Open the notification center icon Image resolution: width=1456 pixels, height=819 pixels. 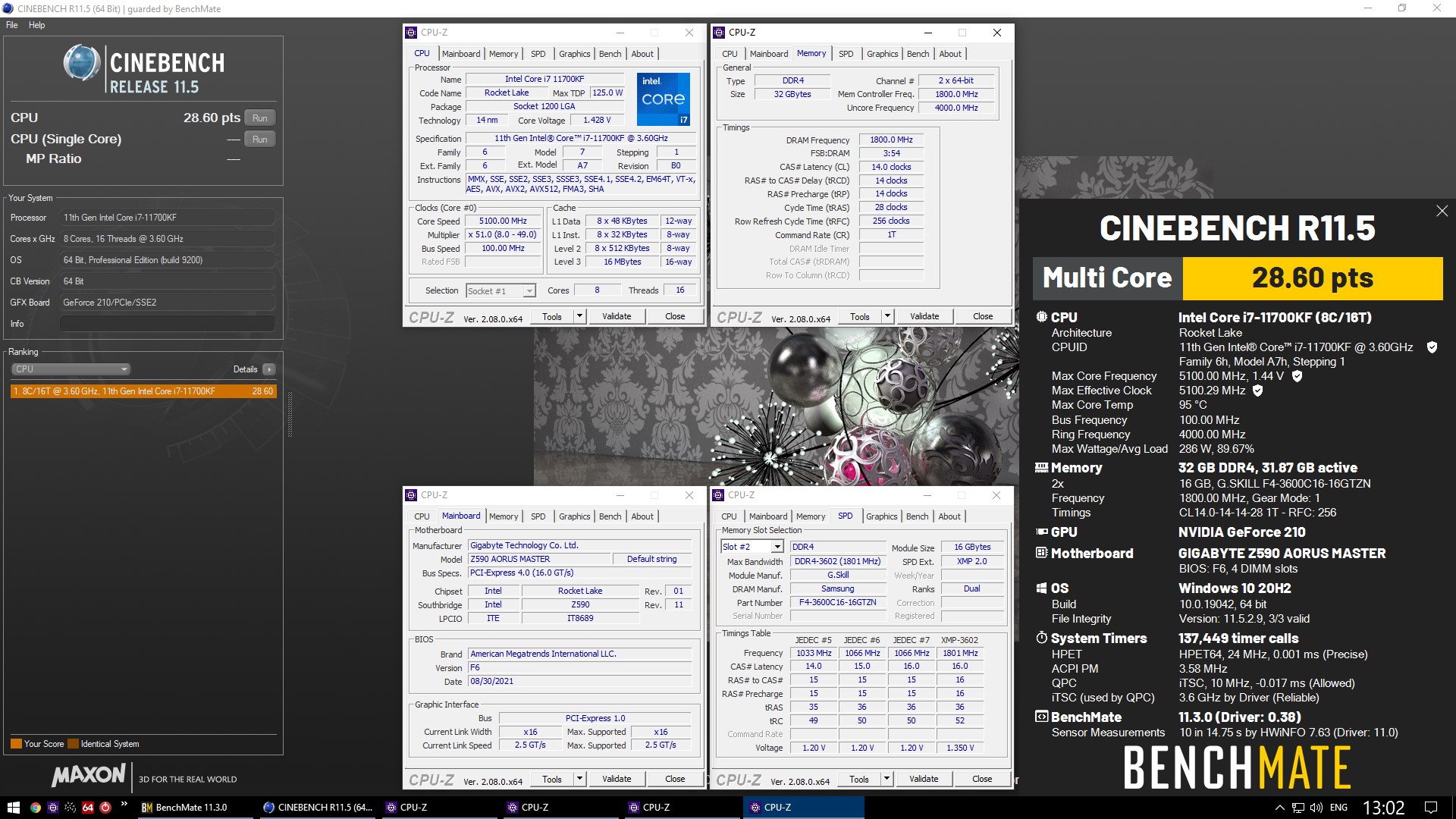tap(1431, 808)
